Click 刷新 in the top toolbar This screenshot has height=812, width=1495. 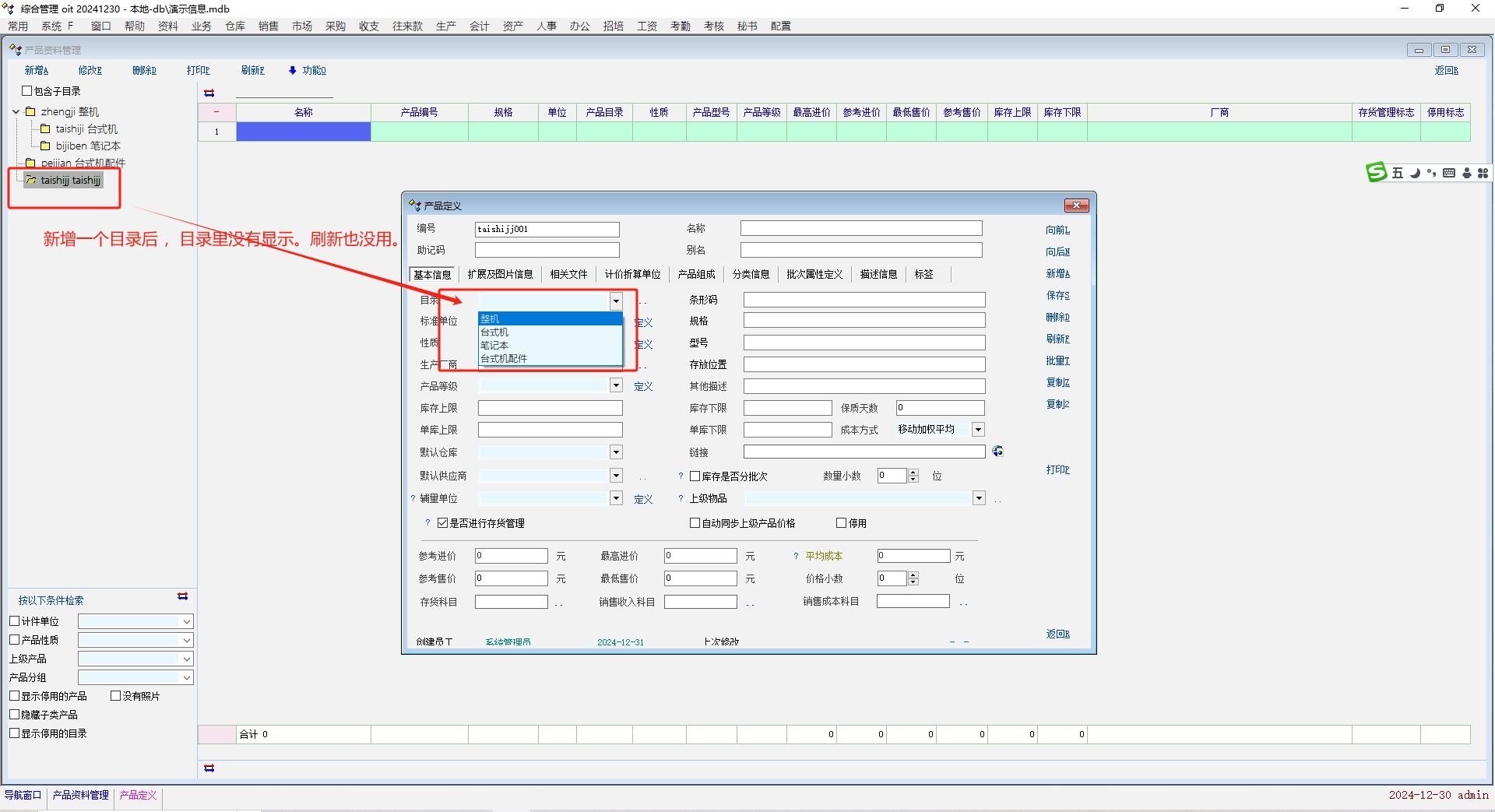[x=252, y=70]
